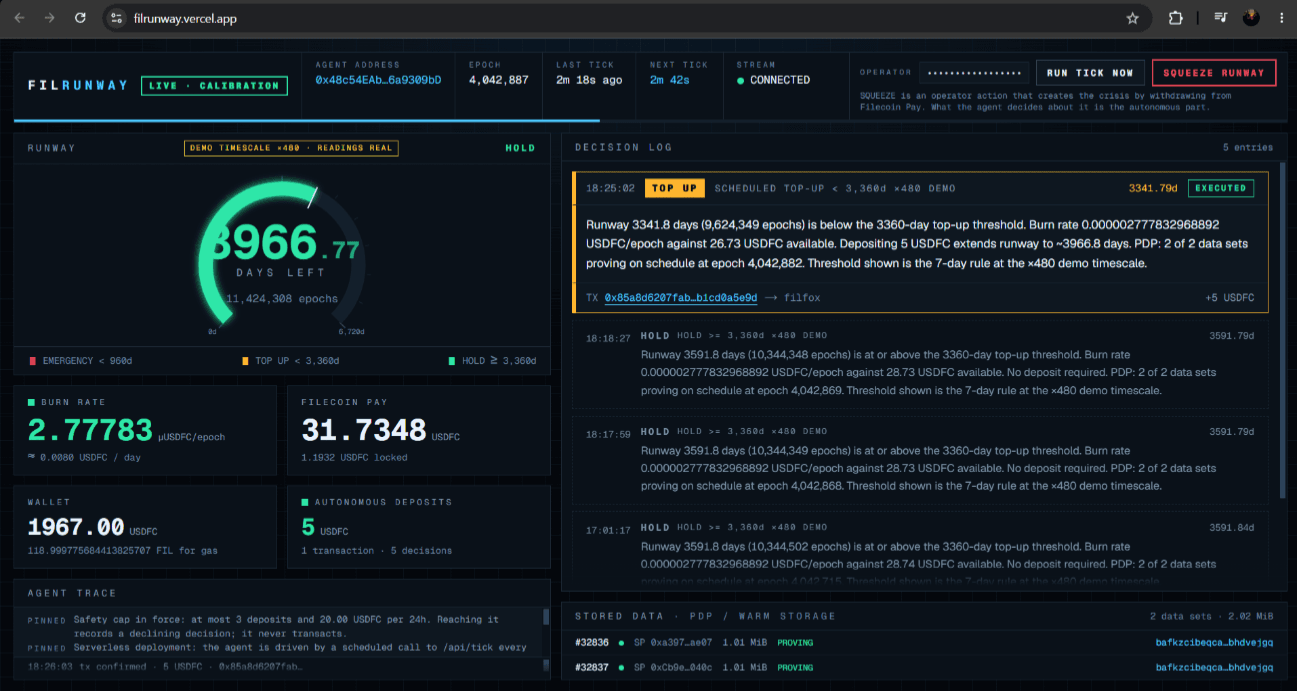Click the PROVING status for SP 0xCb9e…040c
The width and height of the screenshot is (1297, 691).
pyautogui.click(x=795, y=667)
